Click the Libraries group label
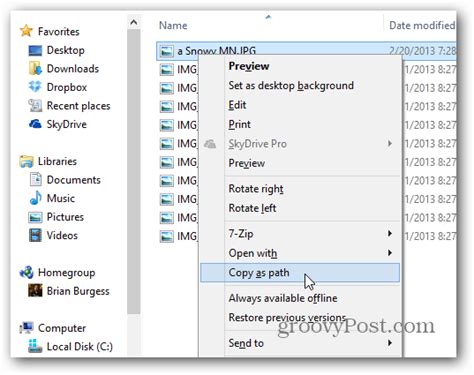Screen dimensions: 474x375 (57, 161)
